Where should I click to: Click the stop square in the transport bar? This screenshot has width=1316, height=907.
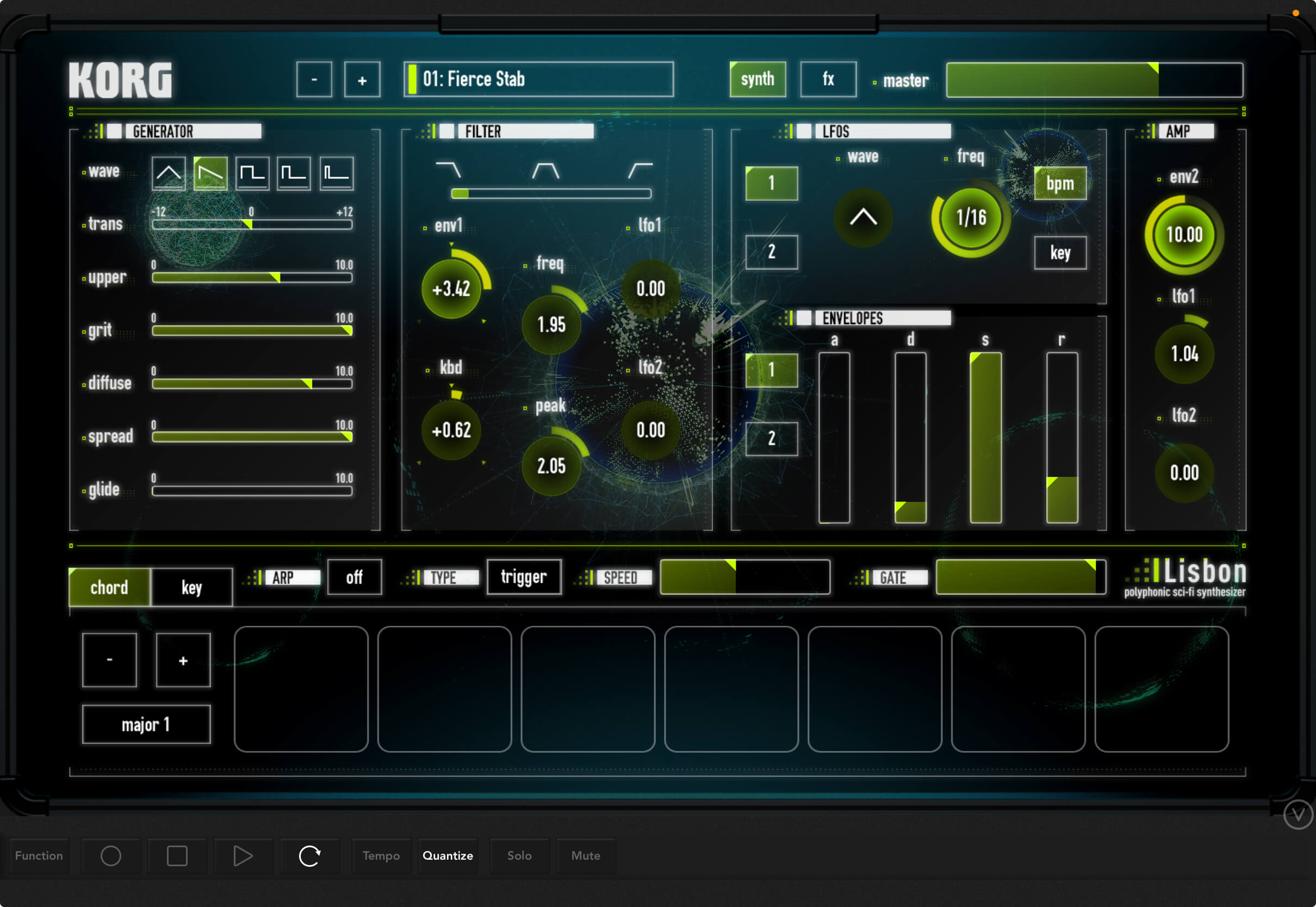(177, 855)
